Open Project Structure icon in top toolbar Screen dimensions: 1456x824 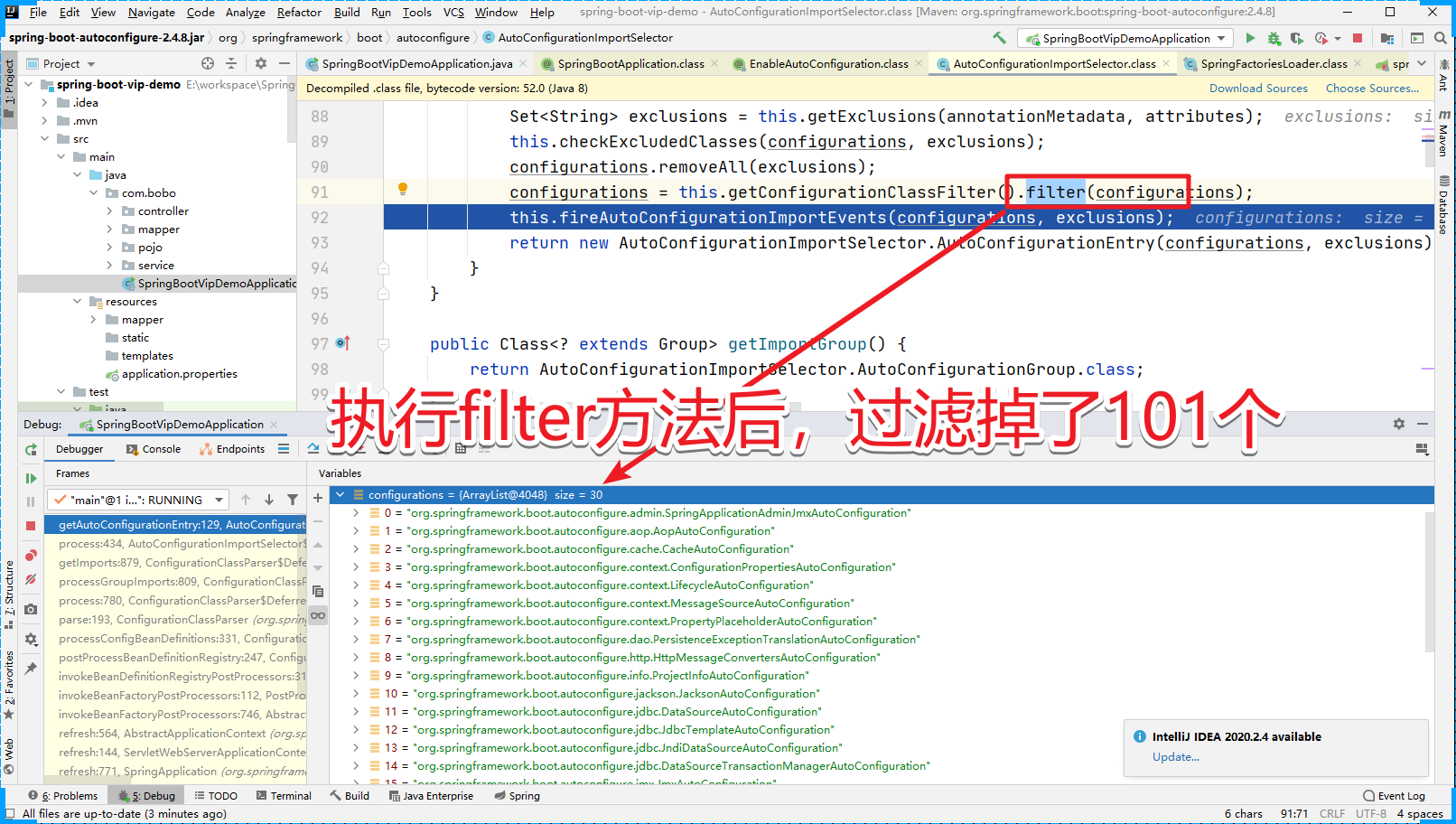pos(1387,38)
